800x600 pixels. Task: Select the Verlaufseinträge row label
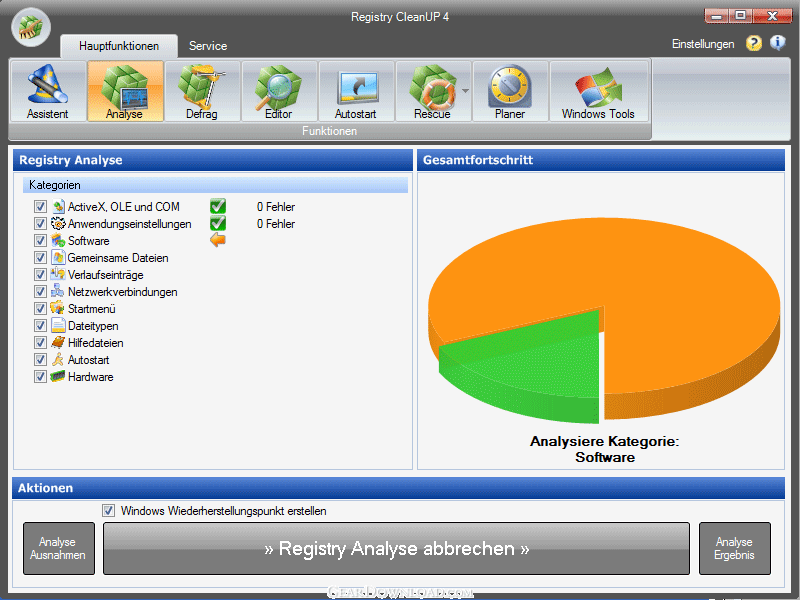pos(106,275)
